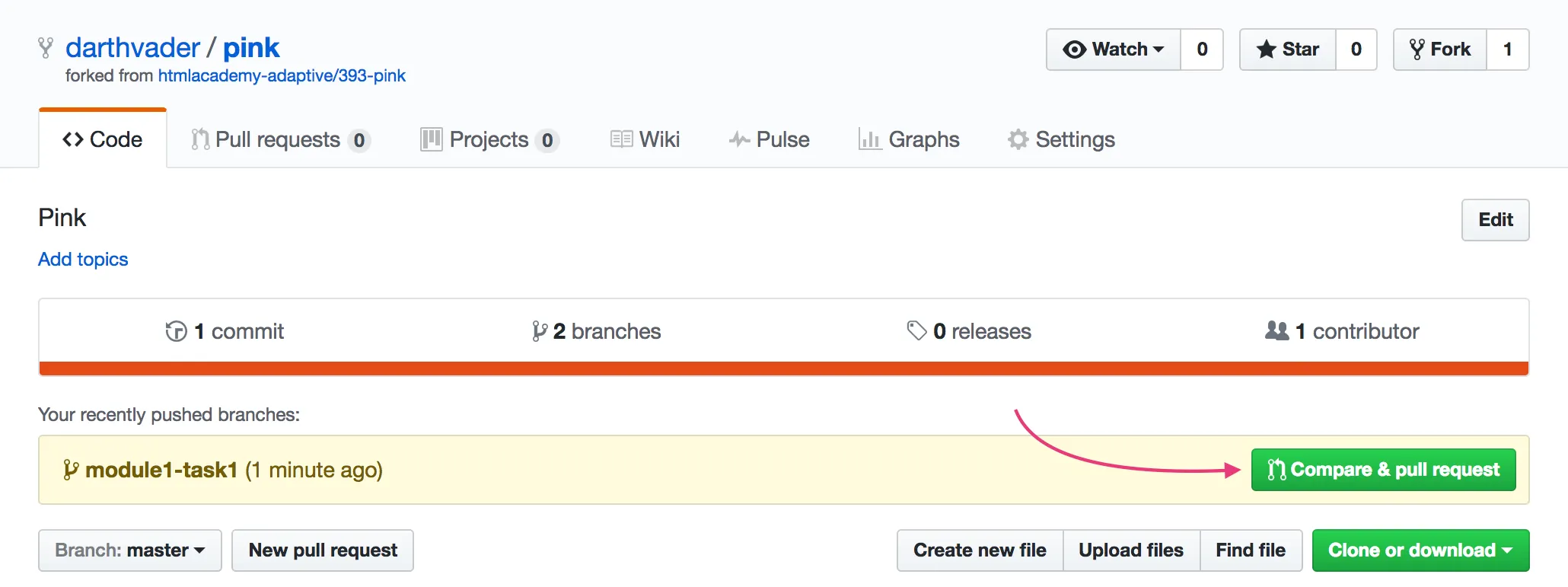Open the Wiki tab
This screenshot has height=587, width=1568.
pyautogui.click(x=645, y=139)
